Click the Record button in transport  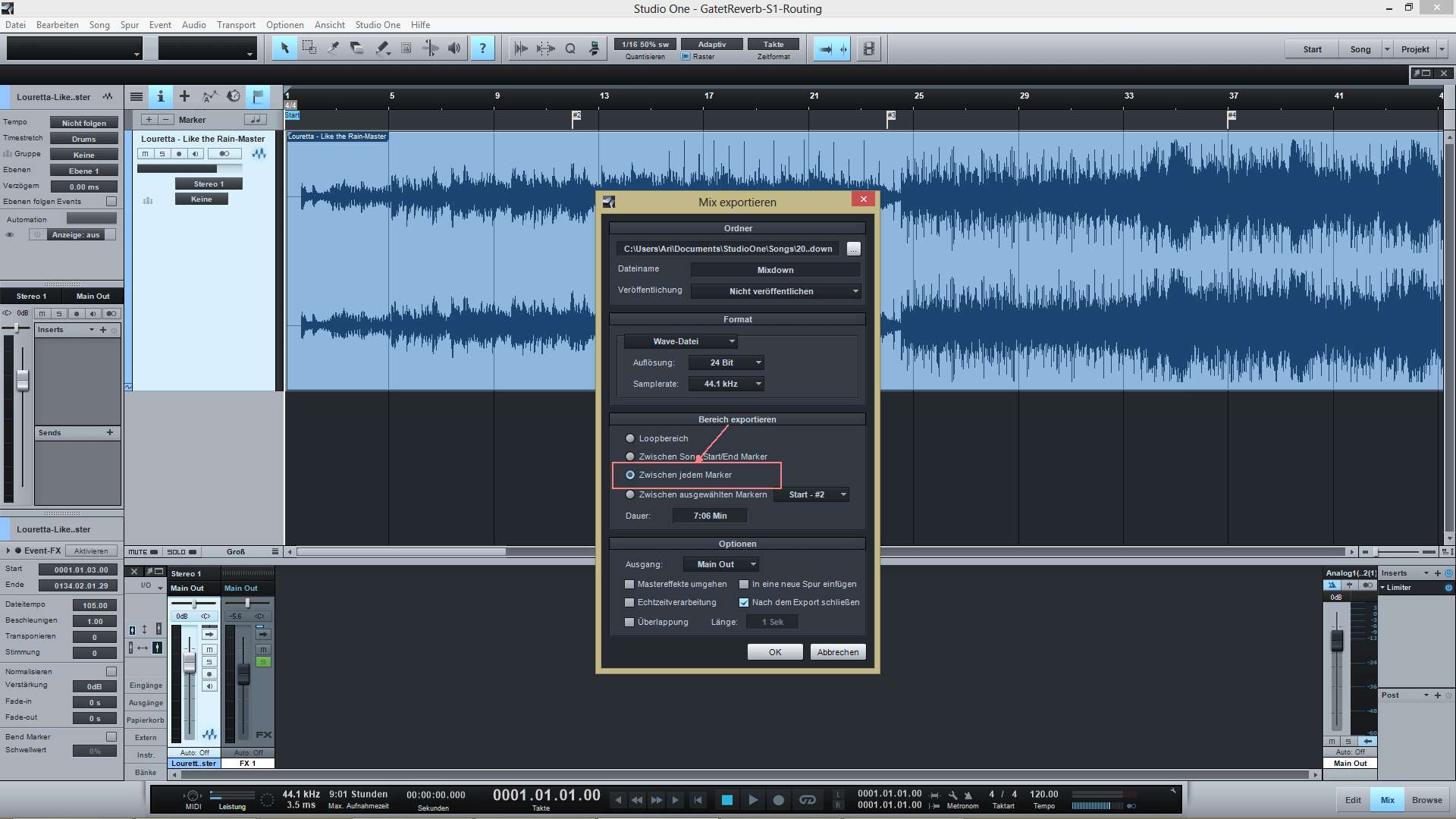click(778, 800)
